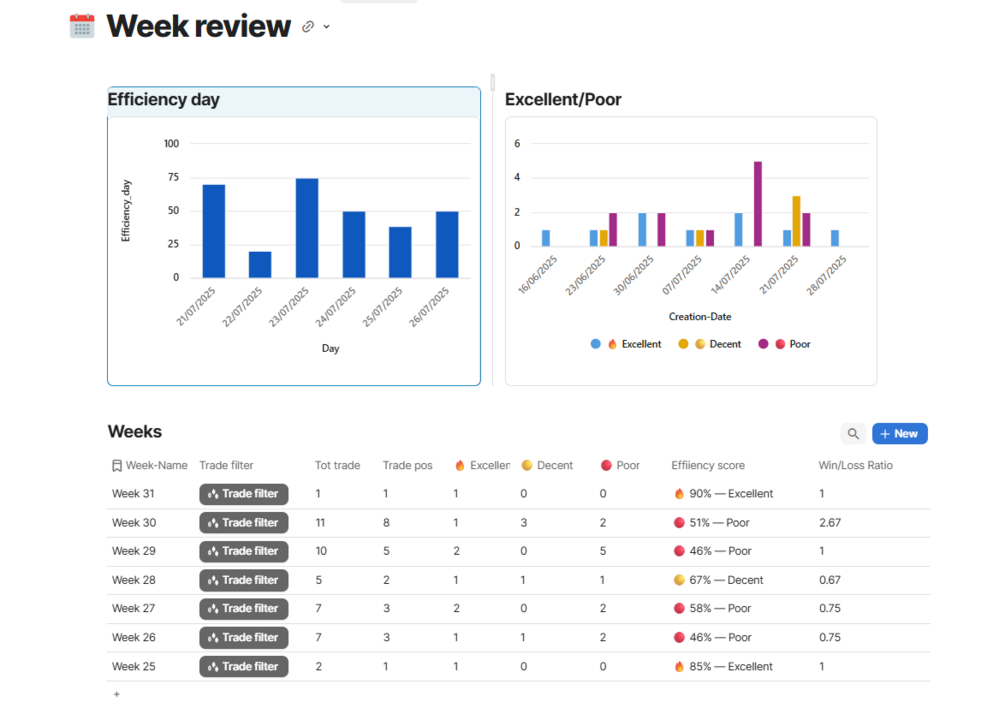Click the calendar page icon
The image size is (1005, 708).
82,26
